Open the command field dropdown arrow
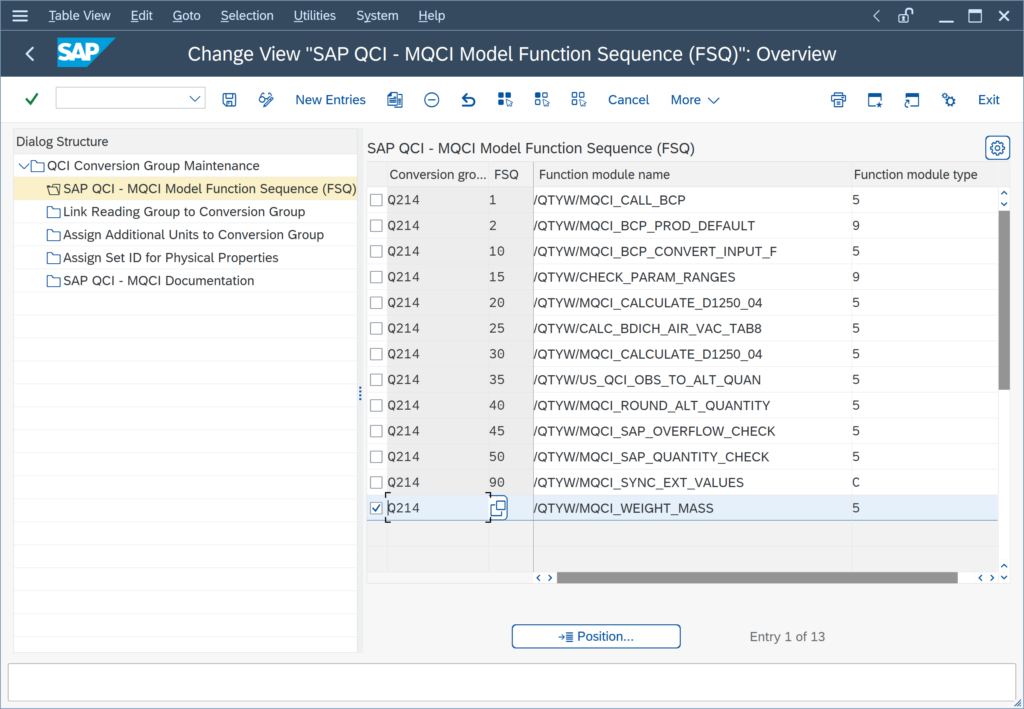1024x709 pixels. pos(195,99)
